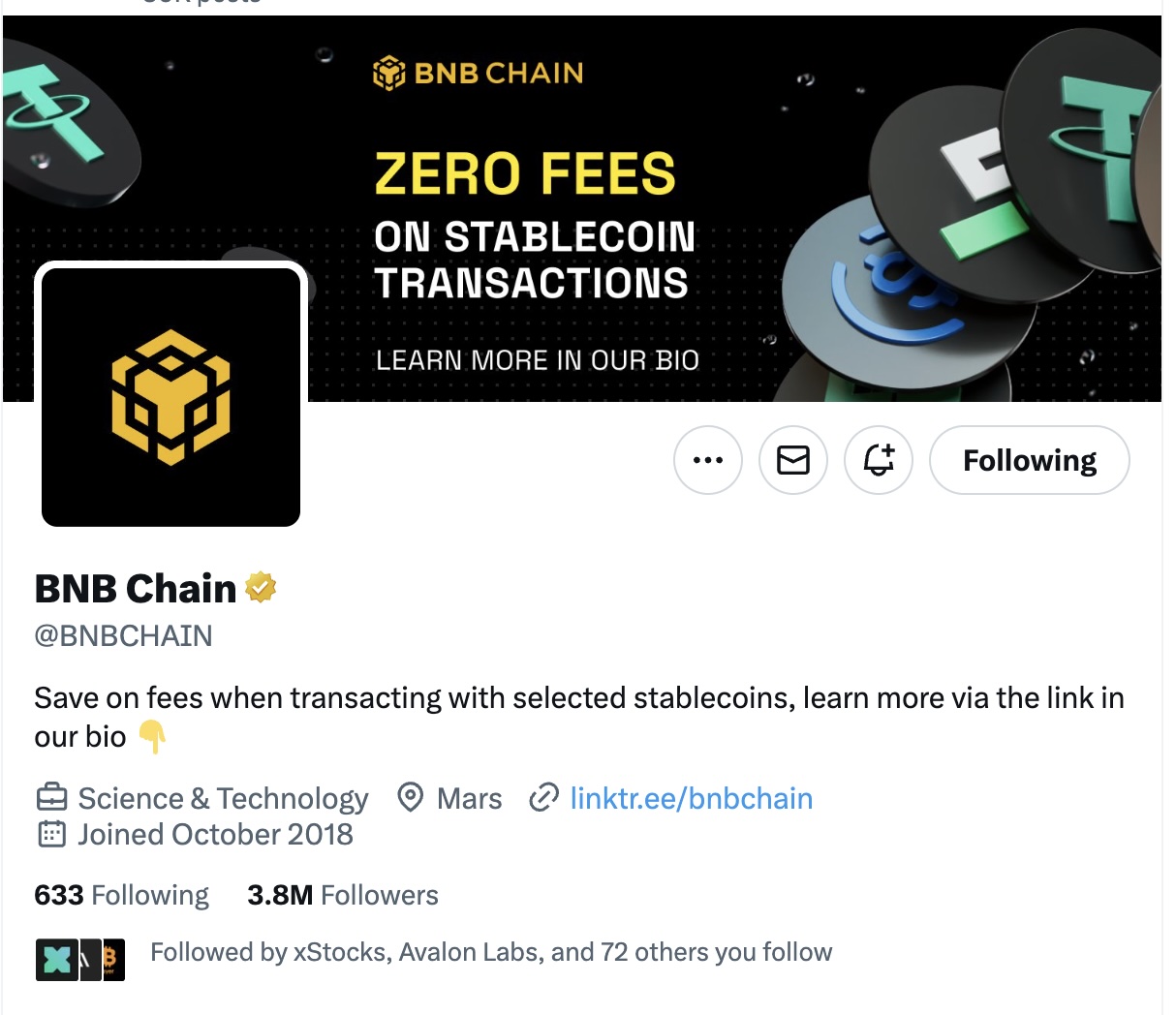Open the linktr.ee/bnbchain link
1176x1015 pixels.
click(x=690, y=798)
